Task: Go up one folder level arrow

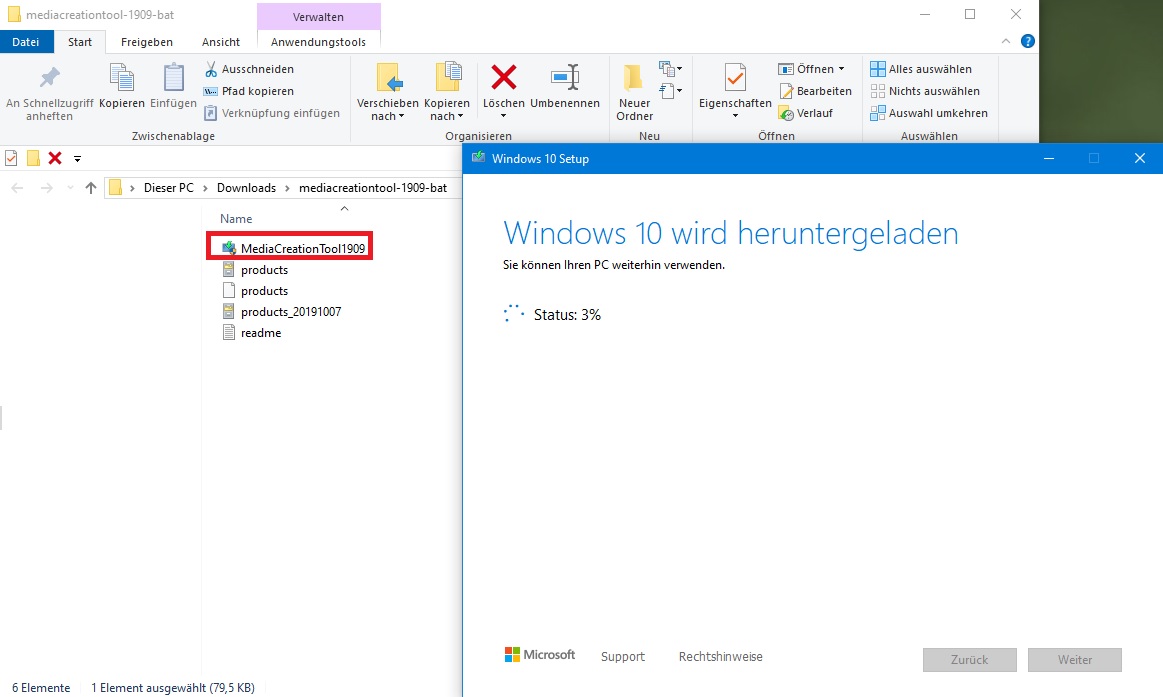Action: click(x=90, y=188)
